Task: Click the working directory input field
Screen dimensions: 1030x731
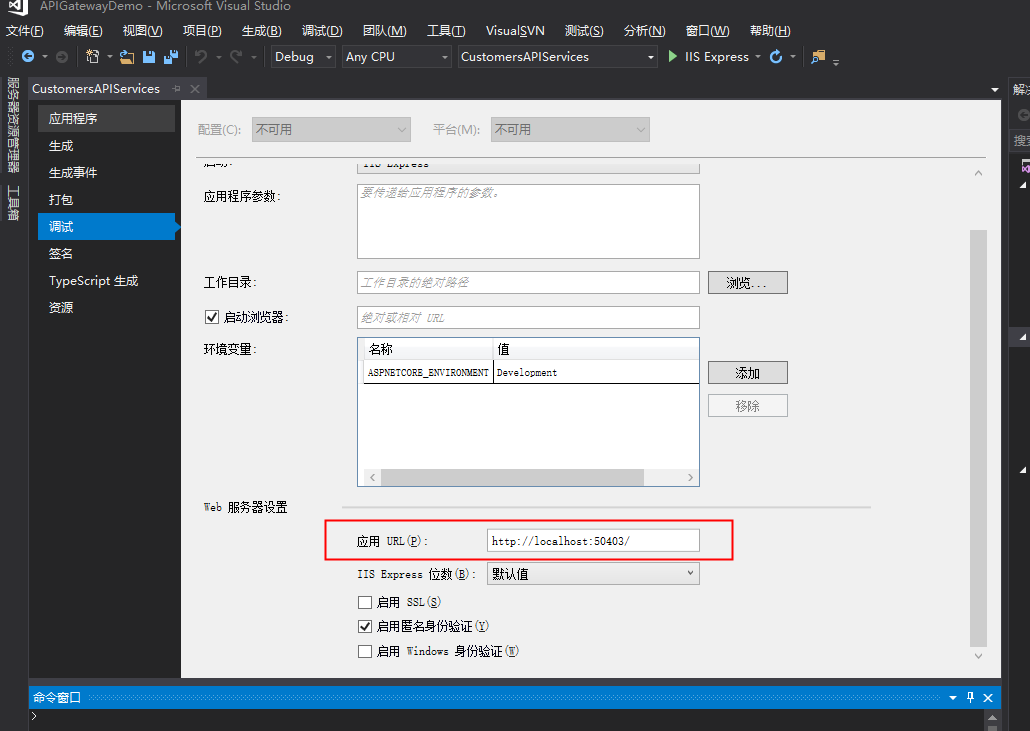Action: tap(528, 282)
